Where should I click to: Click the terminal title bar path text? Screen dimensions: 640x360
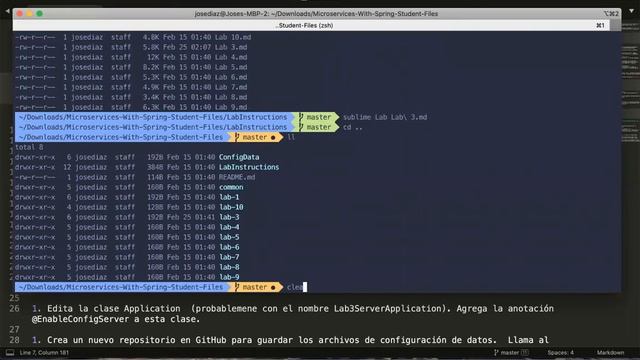[x=316, y=13]
